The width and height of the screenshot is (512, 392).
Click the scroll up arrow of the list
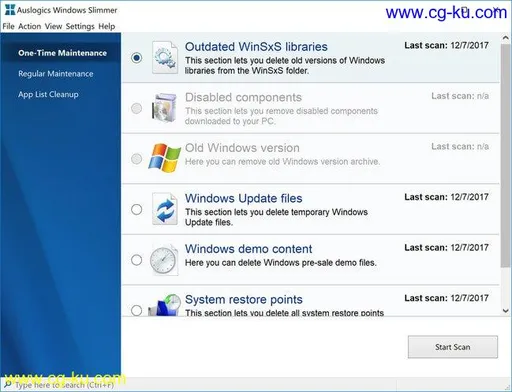click(505, 38)
